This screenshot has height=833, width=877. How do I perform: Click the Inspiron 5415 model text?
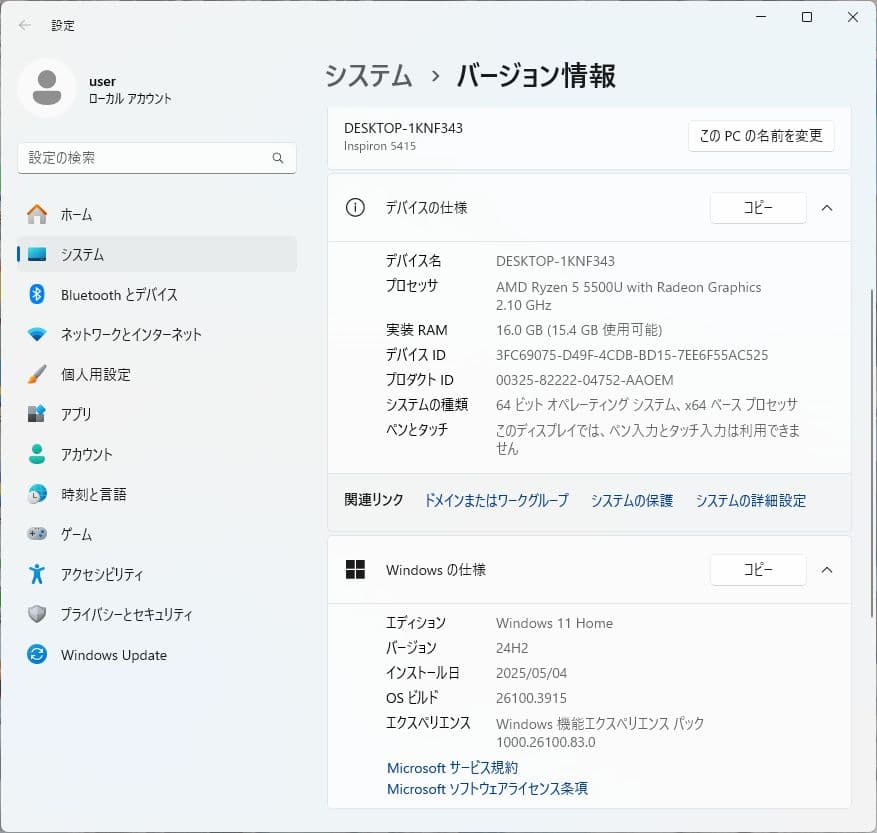(x=380, y=146)
